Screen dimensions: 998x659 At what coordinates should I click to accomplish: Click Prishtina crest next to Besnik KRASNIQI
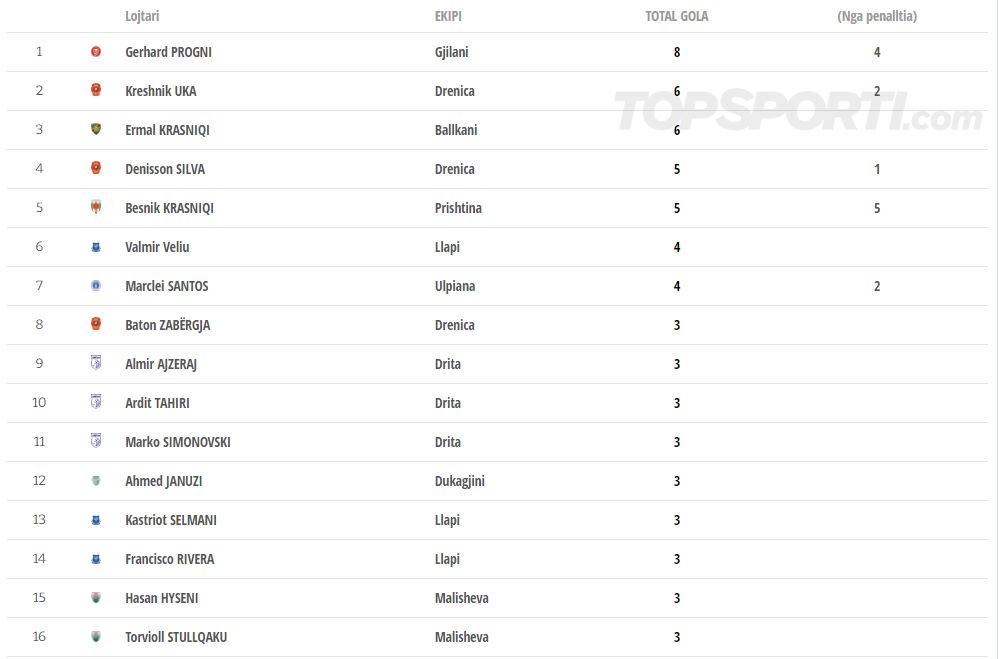[96, 207]
